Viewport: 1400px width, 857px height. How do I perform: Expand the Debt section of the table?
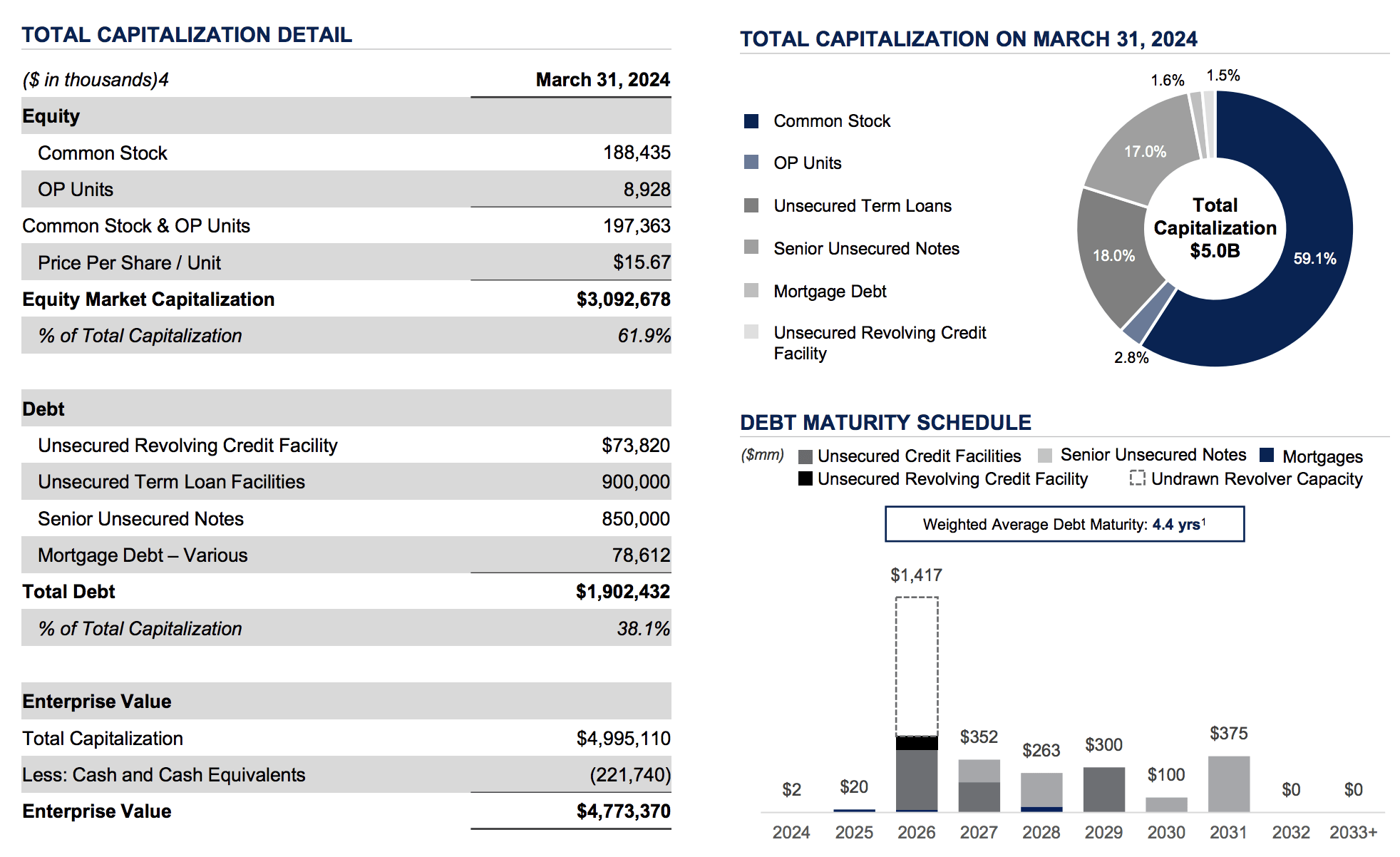(x=43, y=409)
